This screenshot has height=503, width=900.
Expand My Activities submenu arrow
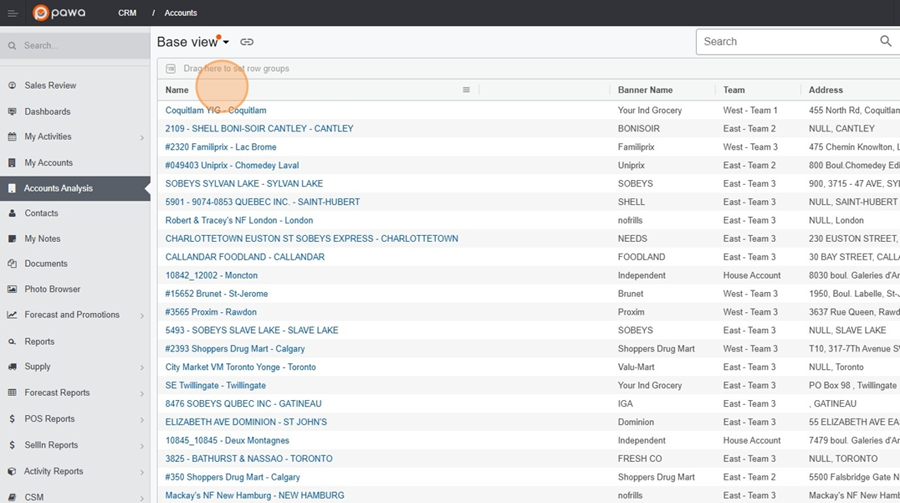click(x=142, y=138)
